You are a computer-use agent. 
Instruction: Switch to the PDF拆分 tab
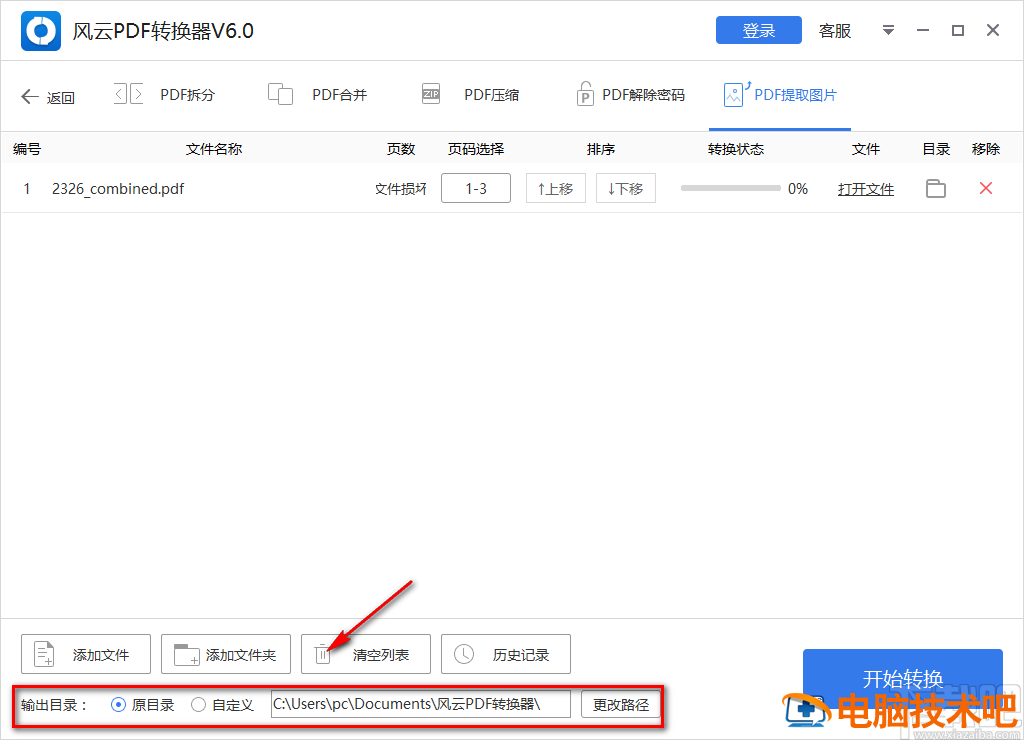click(187, 95)
